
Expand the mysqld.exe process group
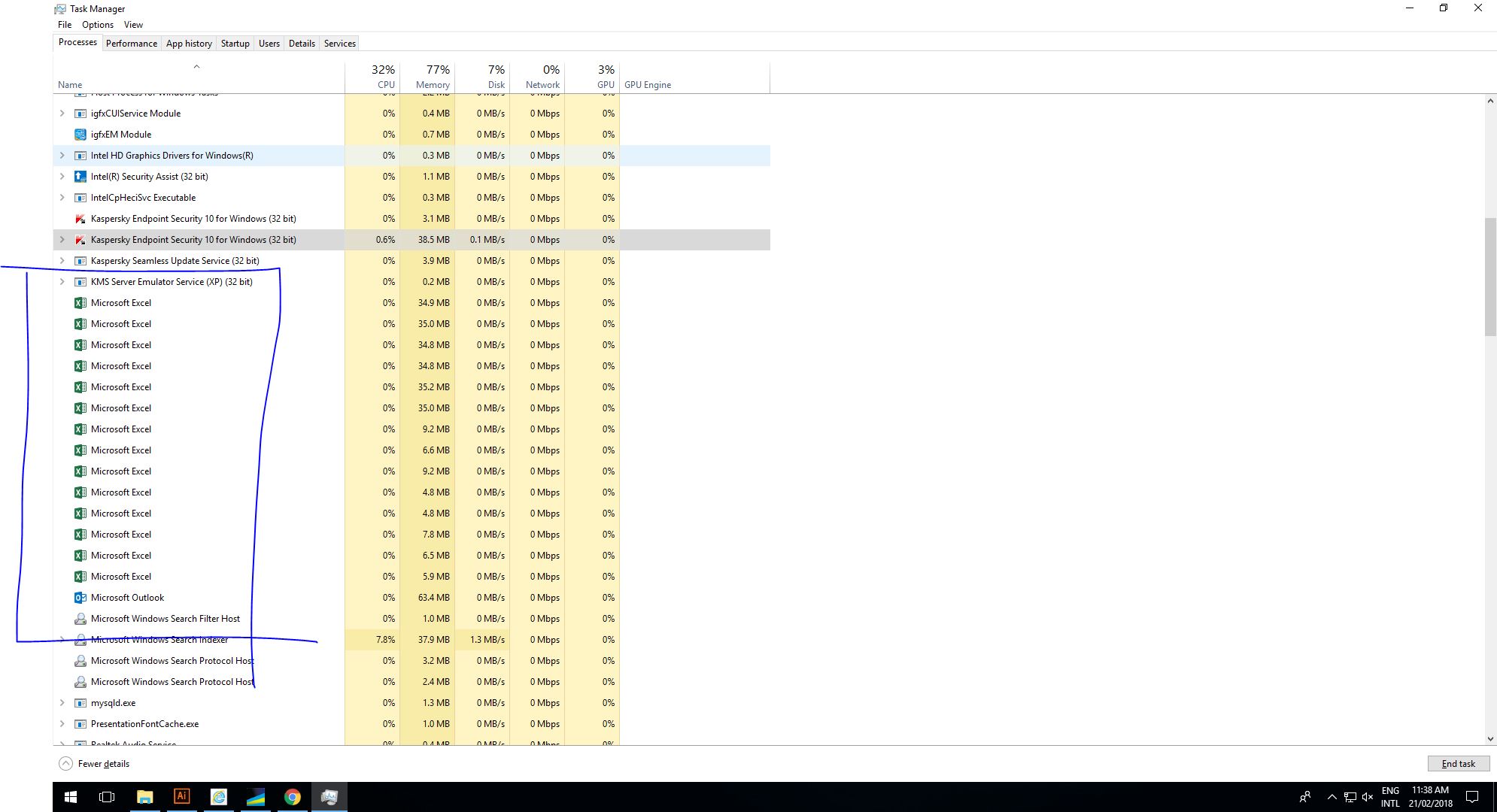click(62, 703)
